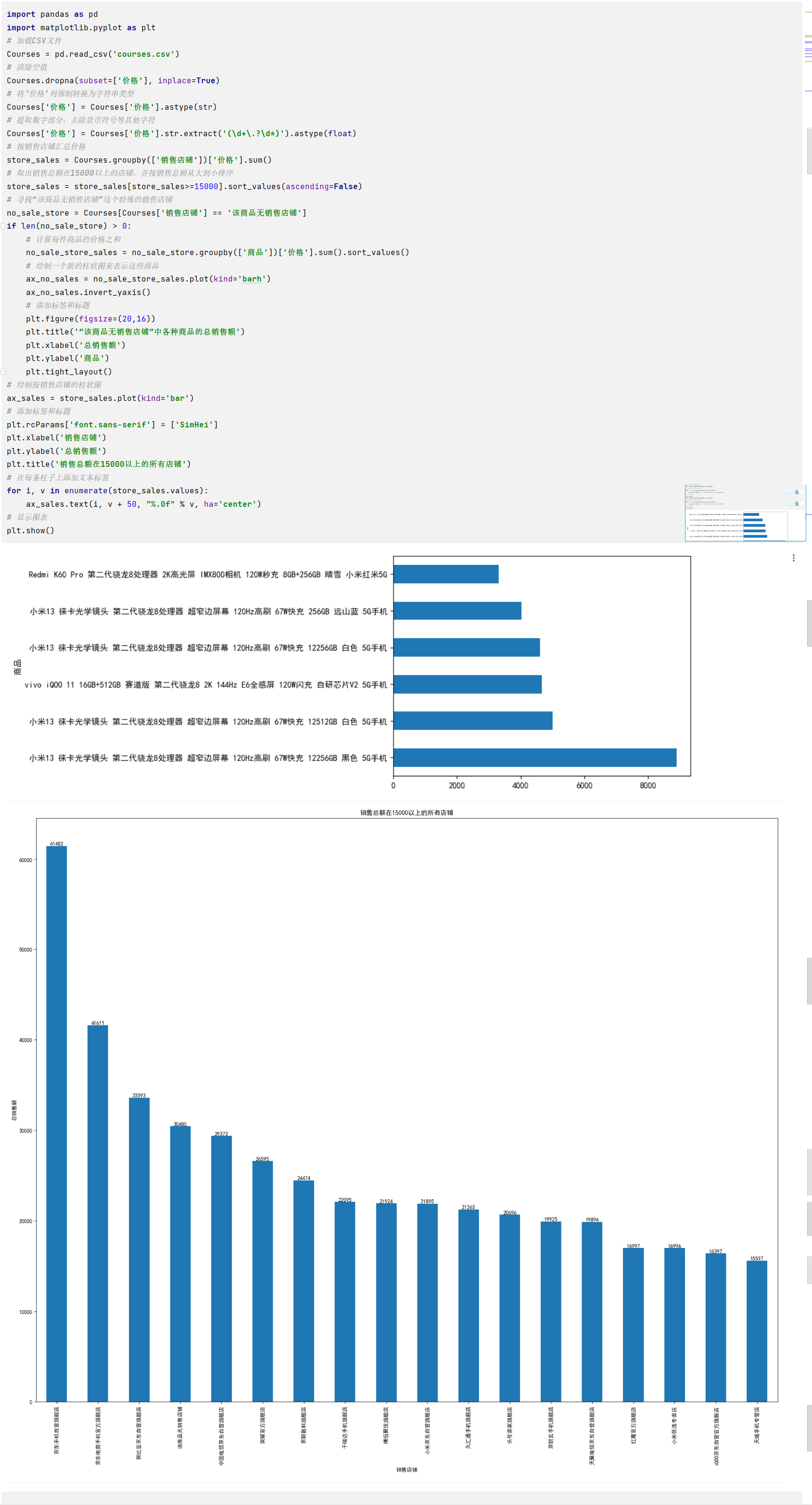
Task: Click the store_sales.plot(kind='bar') line
Action: tap(101, 398)
